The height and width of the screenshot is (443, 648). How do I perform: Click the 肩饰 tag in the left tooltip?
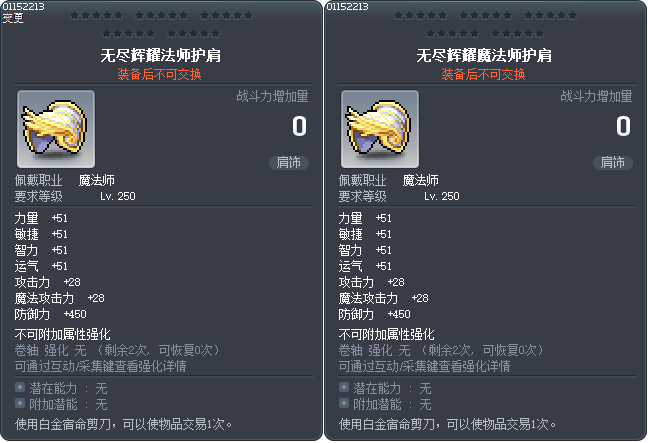point(288,162)
